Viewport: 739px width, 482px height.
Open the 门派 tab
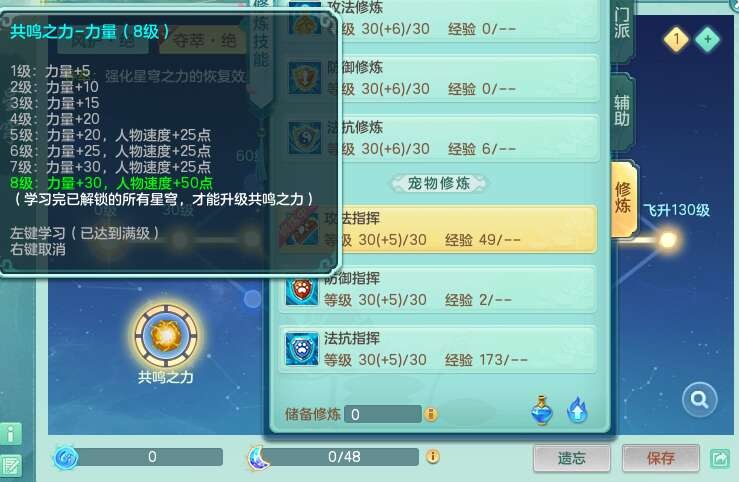click(622, 24)
